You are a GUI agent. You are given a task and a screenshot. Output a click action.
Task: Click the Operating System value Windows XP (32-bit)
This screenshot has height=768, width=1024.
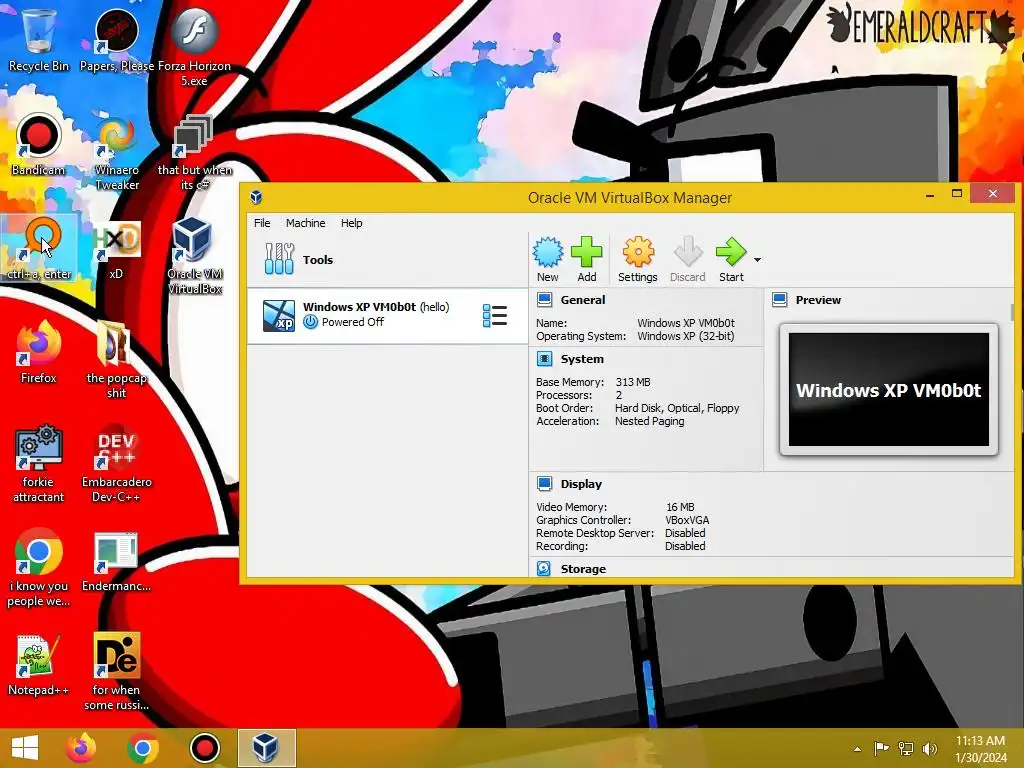pos(686,336)
